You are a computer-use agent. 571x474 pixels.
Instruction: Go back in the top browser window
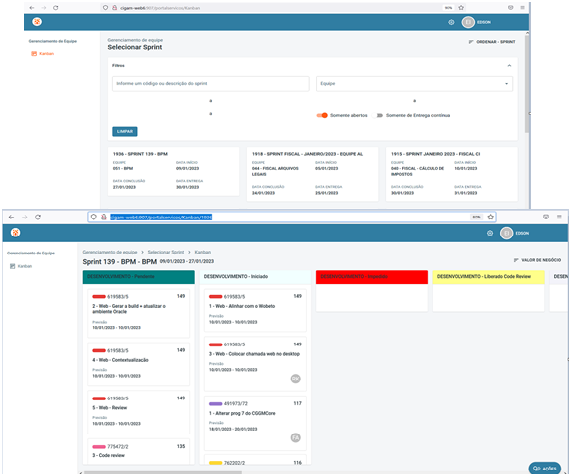(x=32, y=8)
